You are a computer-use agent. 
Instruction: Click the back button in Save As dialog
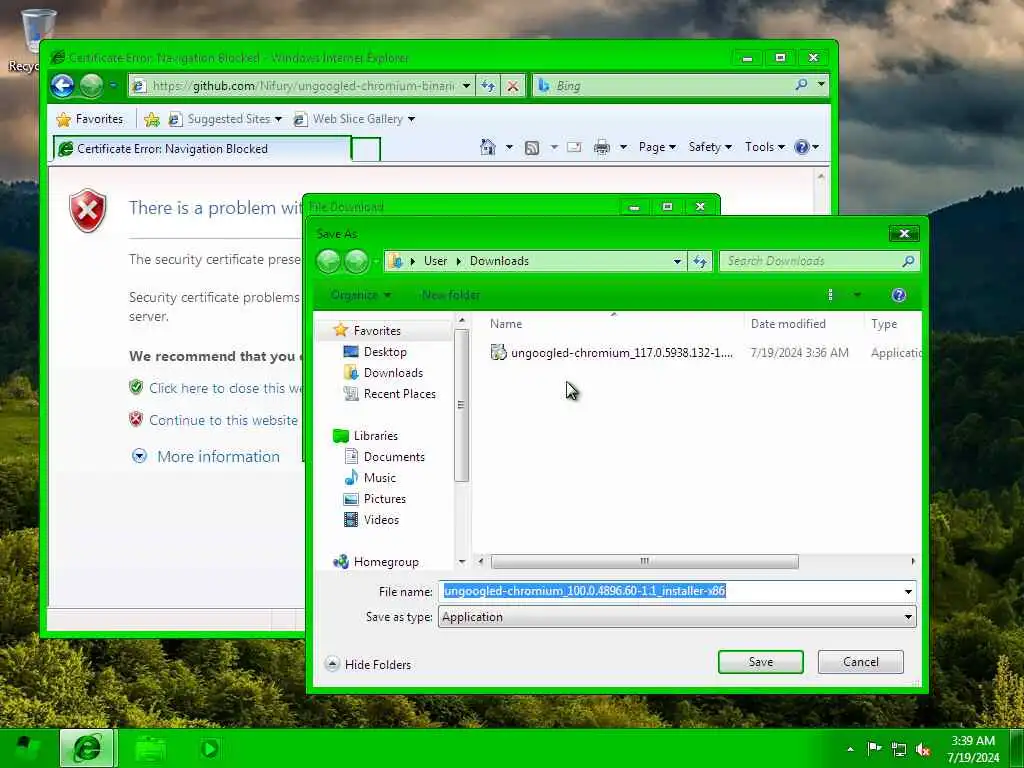pos(328,261)
